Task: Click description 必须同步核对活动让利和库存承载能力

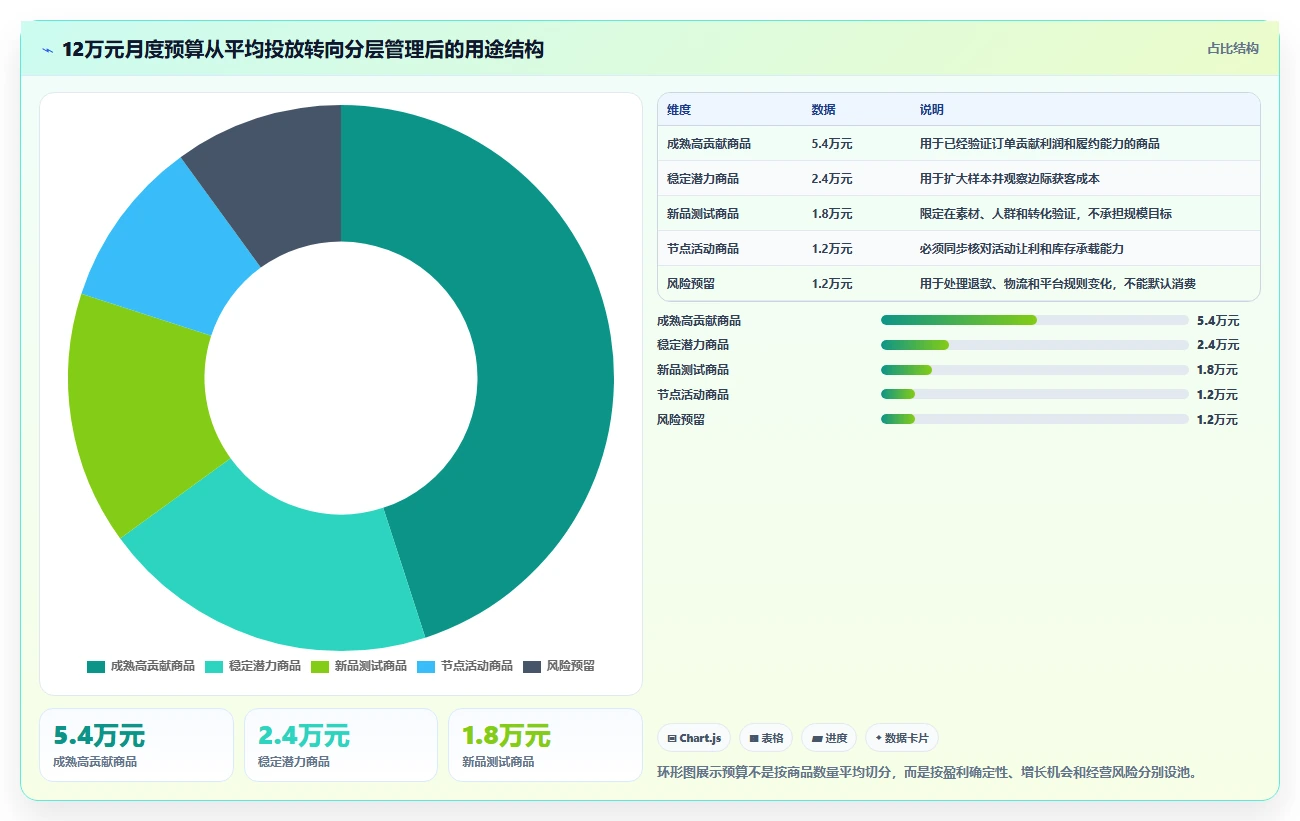Action: point(1022,249)
